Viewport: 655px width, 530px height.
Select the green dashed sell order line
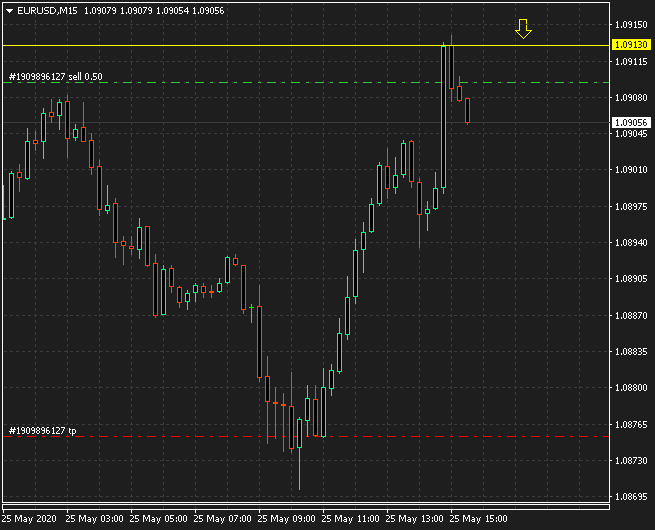(x=306, y=83)
